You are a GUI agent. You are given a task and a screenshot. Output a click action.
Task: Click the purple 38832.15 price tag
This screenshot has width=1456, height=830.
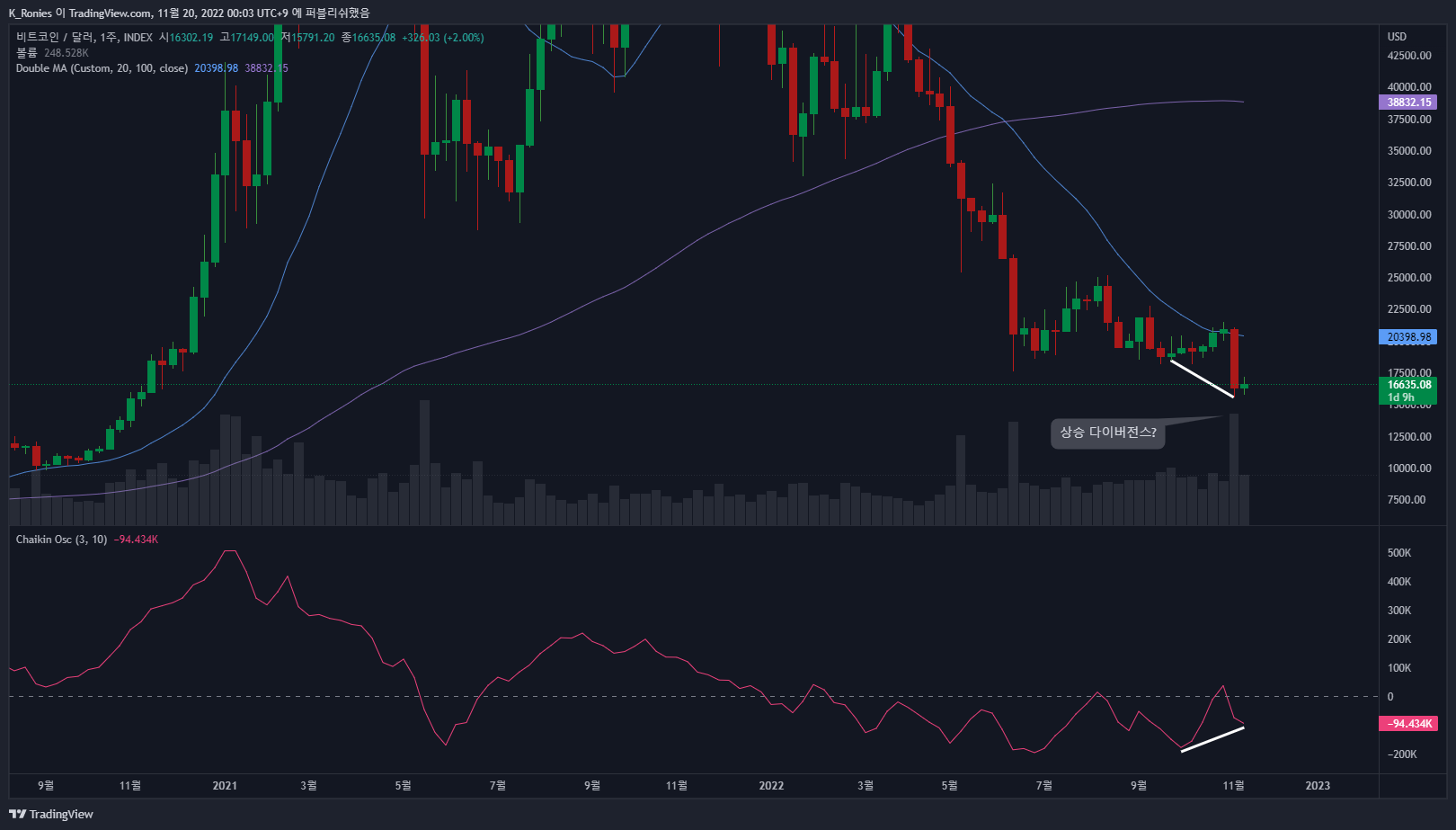[1407, 103]
